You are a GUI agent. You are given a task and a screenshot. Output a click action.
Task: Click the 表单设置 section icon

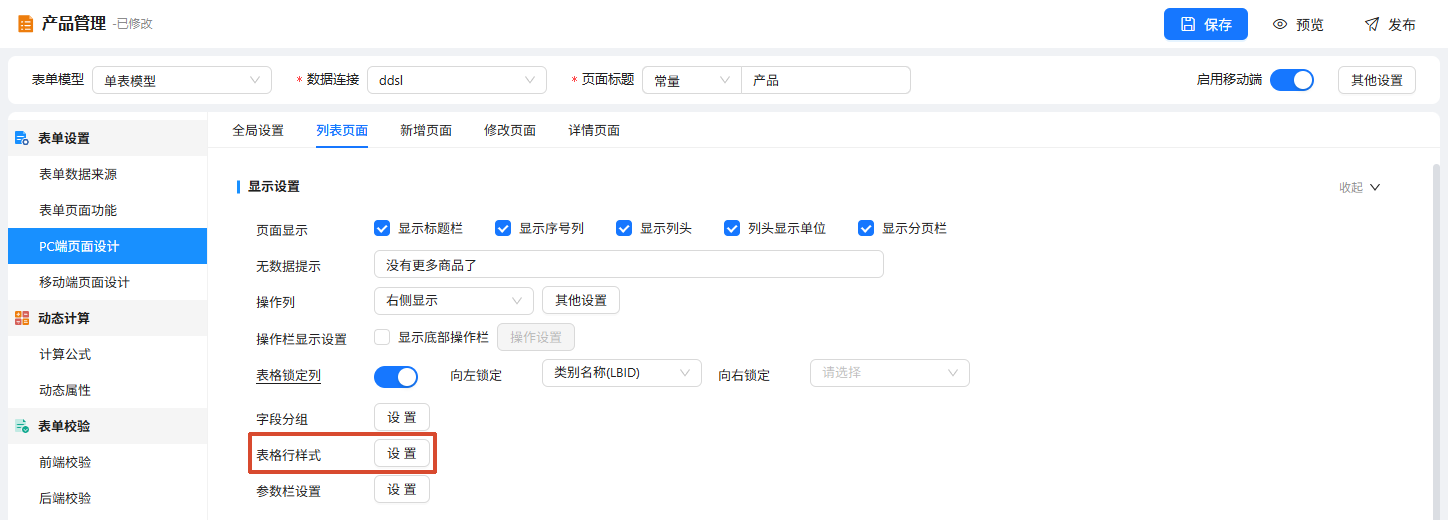pos(22,138)
